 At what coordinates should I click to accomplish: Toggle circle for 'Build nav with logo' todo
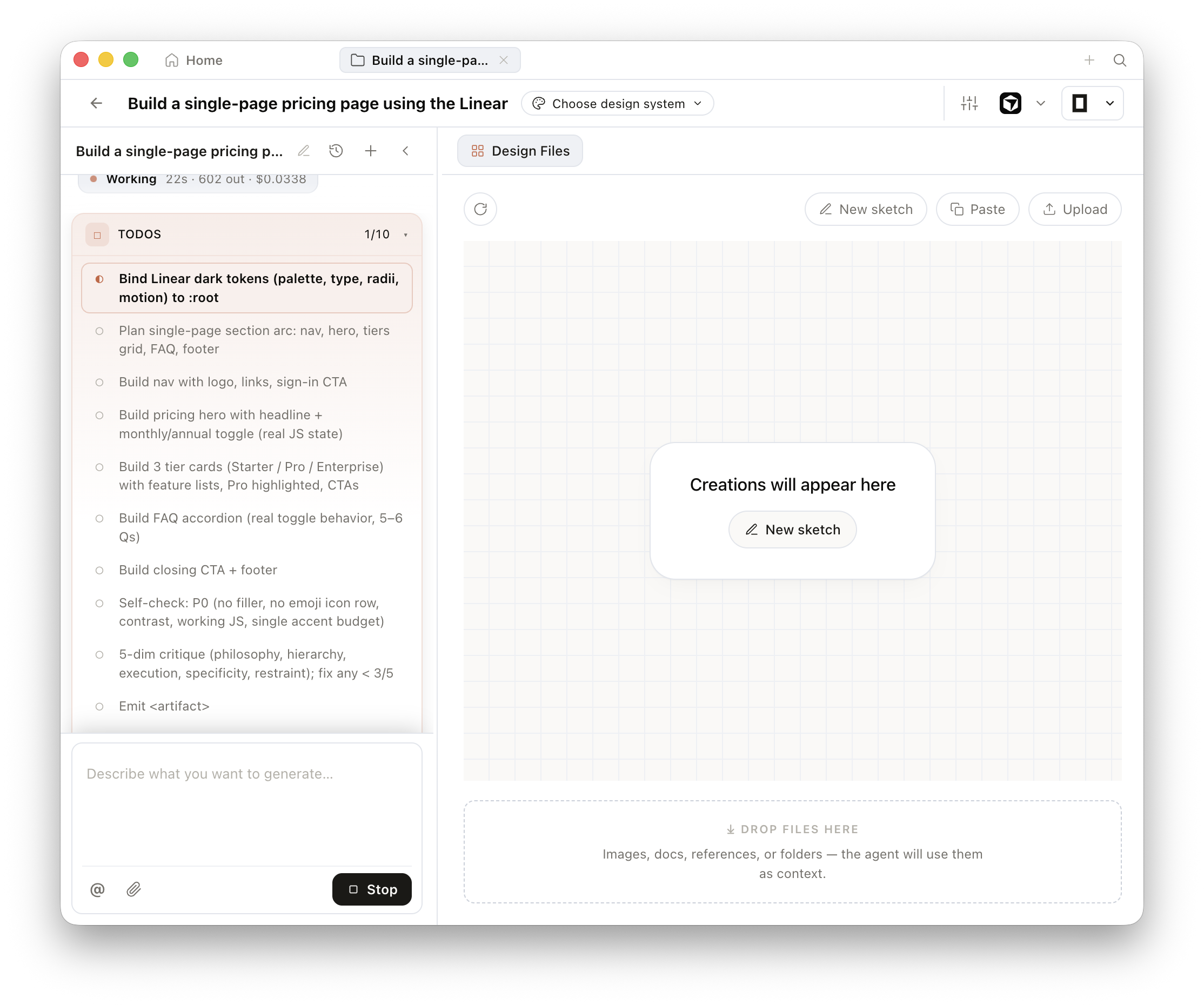(x=99, y=383)
